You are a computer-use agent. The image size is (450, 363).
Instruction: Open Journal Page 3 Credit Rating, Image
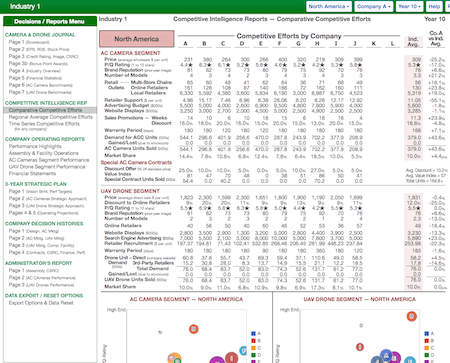[x=43, y=56]
